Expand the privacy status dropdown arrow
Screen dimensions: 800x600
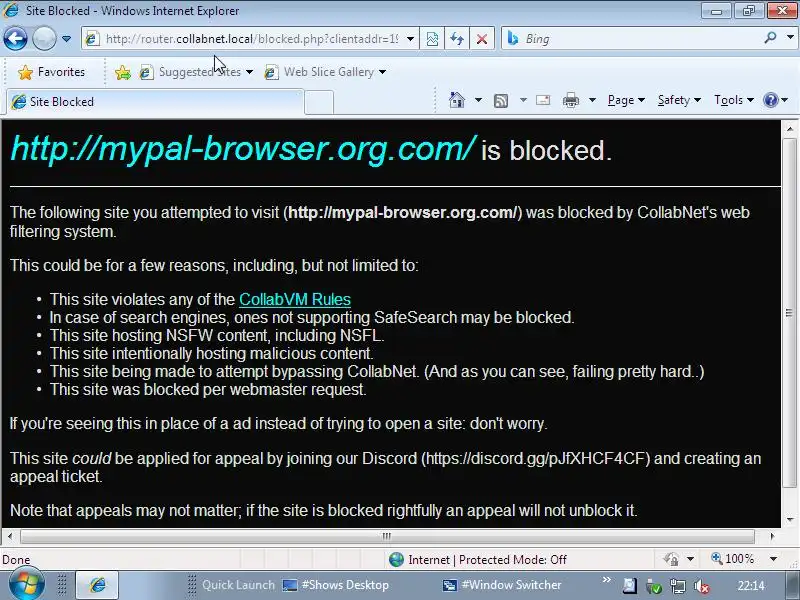point(690,559)
